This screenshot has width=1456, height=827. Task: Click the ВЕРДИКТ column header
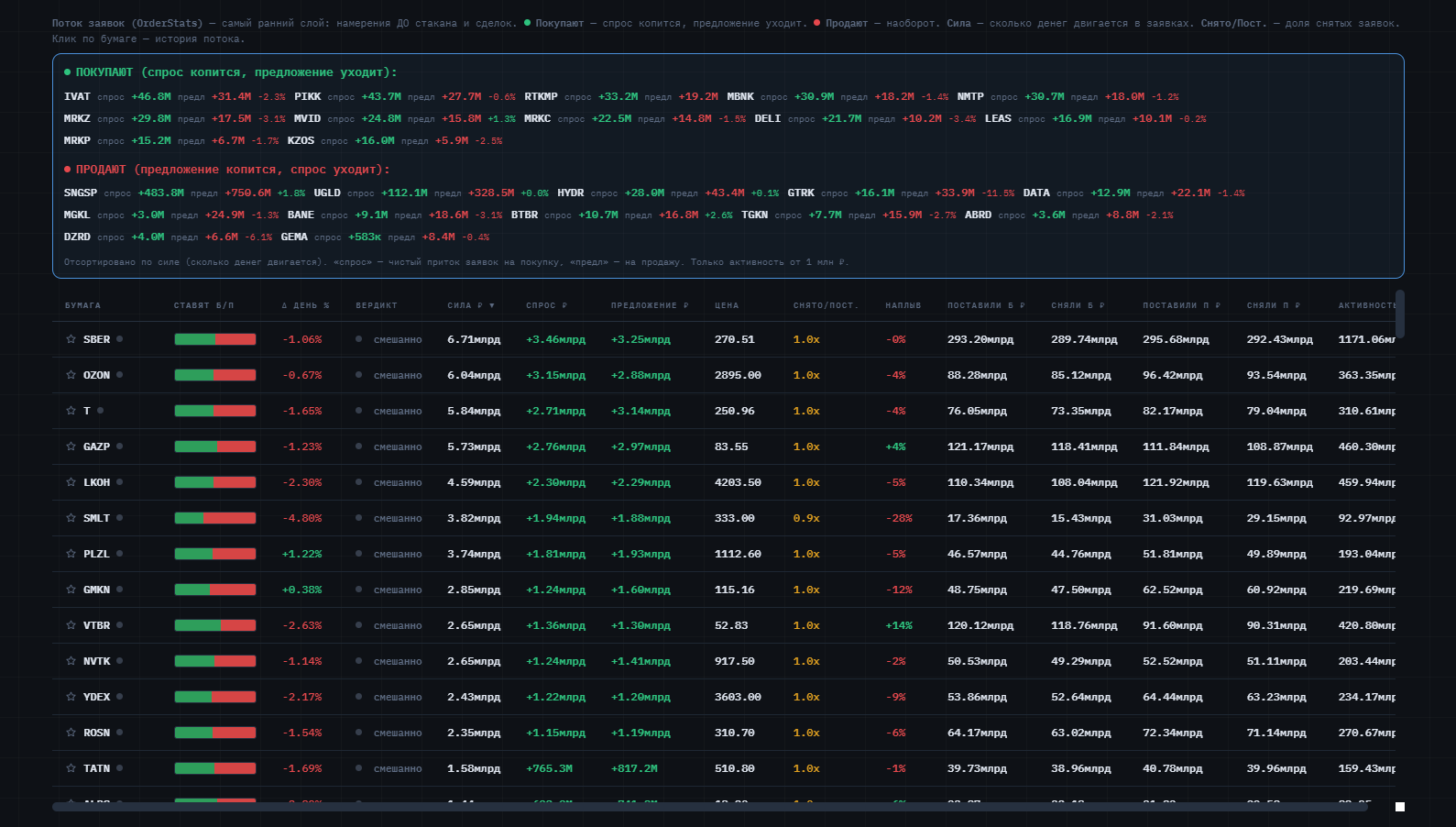377,305
